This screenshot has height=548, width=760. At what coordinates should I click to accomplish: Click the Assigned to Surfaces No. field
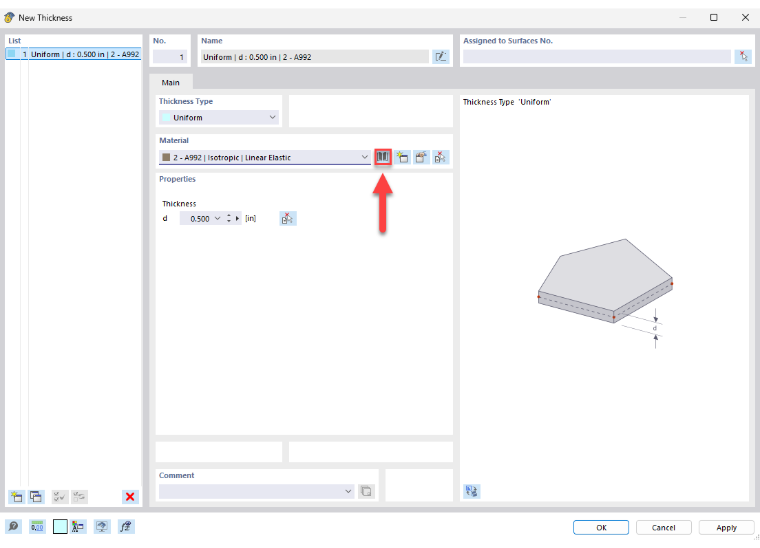click(x=597, y=57)
